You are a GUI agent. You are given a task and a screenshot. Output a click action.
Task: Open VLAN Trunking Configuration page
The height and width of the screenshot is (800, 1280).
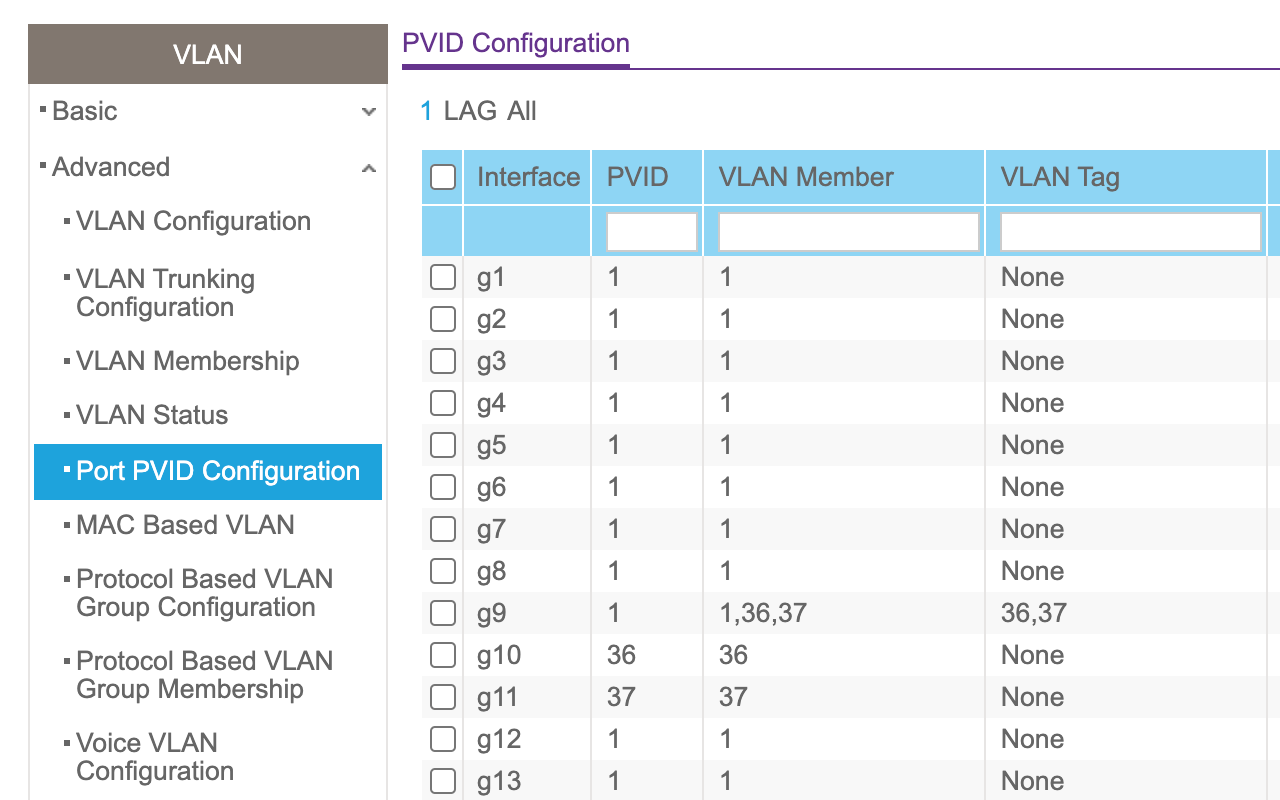[165, 293]
